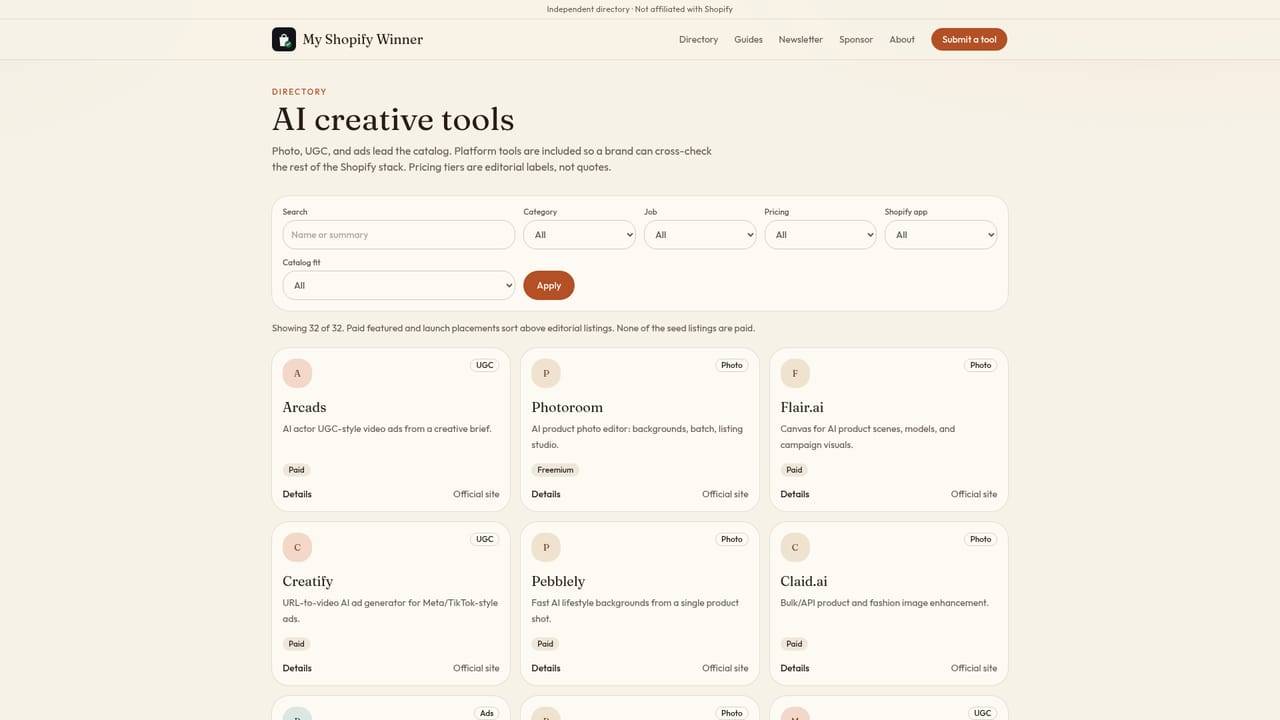
Task: Open Details for Claid.ai
Action: tap(795, 668)
